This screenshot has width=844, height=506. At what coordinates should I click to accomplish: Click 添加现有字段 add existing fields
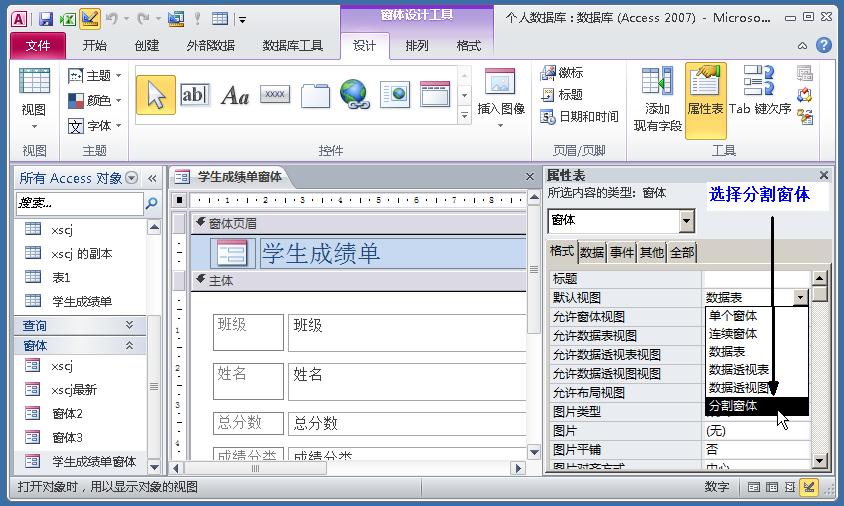point(657,99)
